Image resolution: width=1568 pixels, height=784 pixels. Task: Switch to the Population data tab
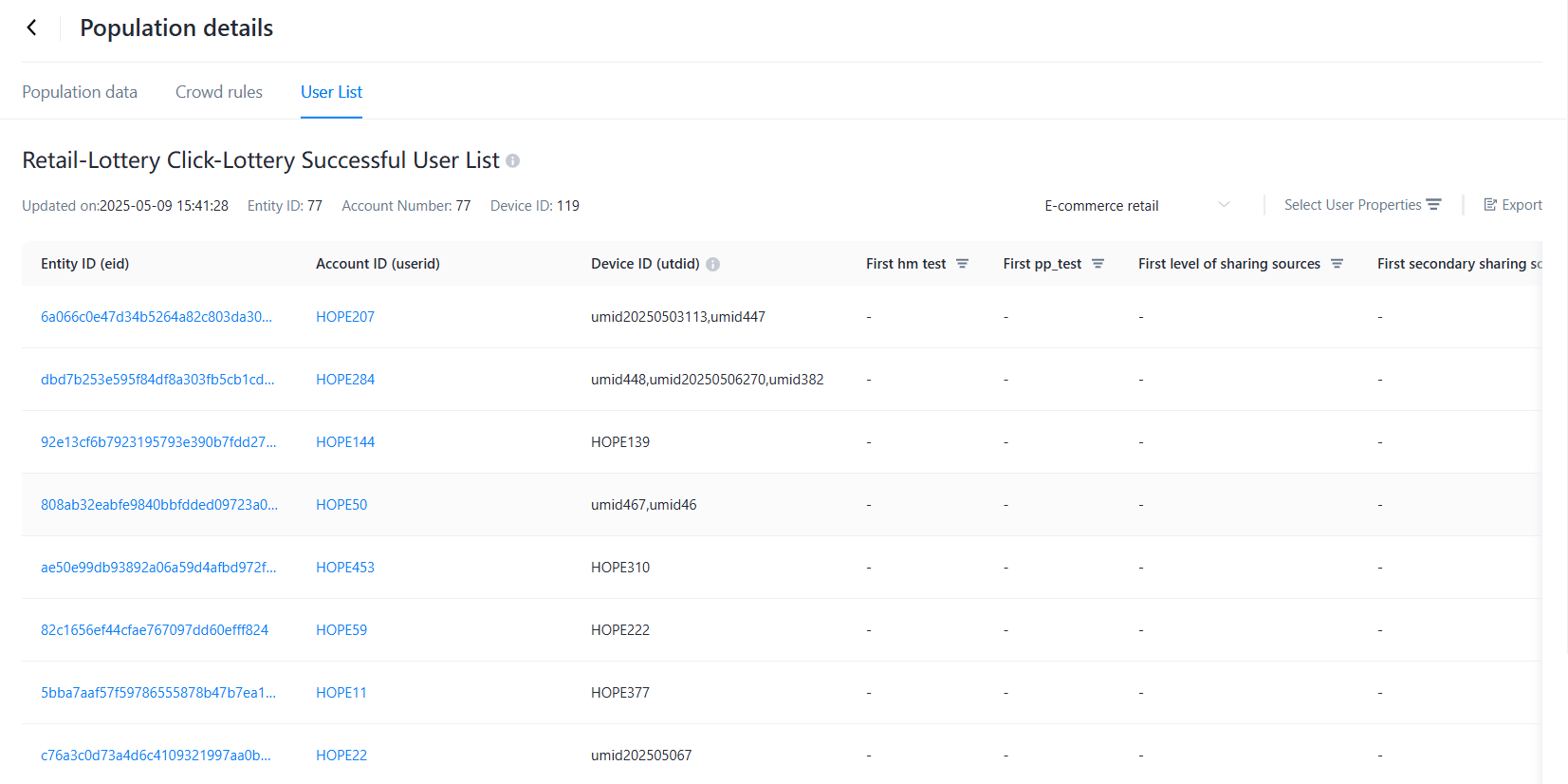80,92
